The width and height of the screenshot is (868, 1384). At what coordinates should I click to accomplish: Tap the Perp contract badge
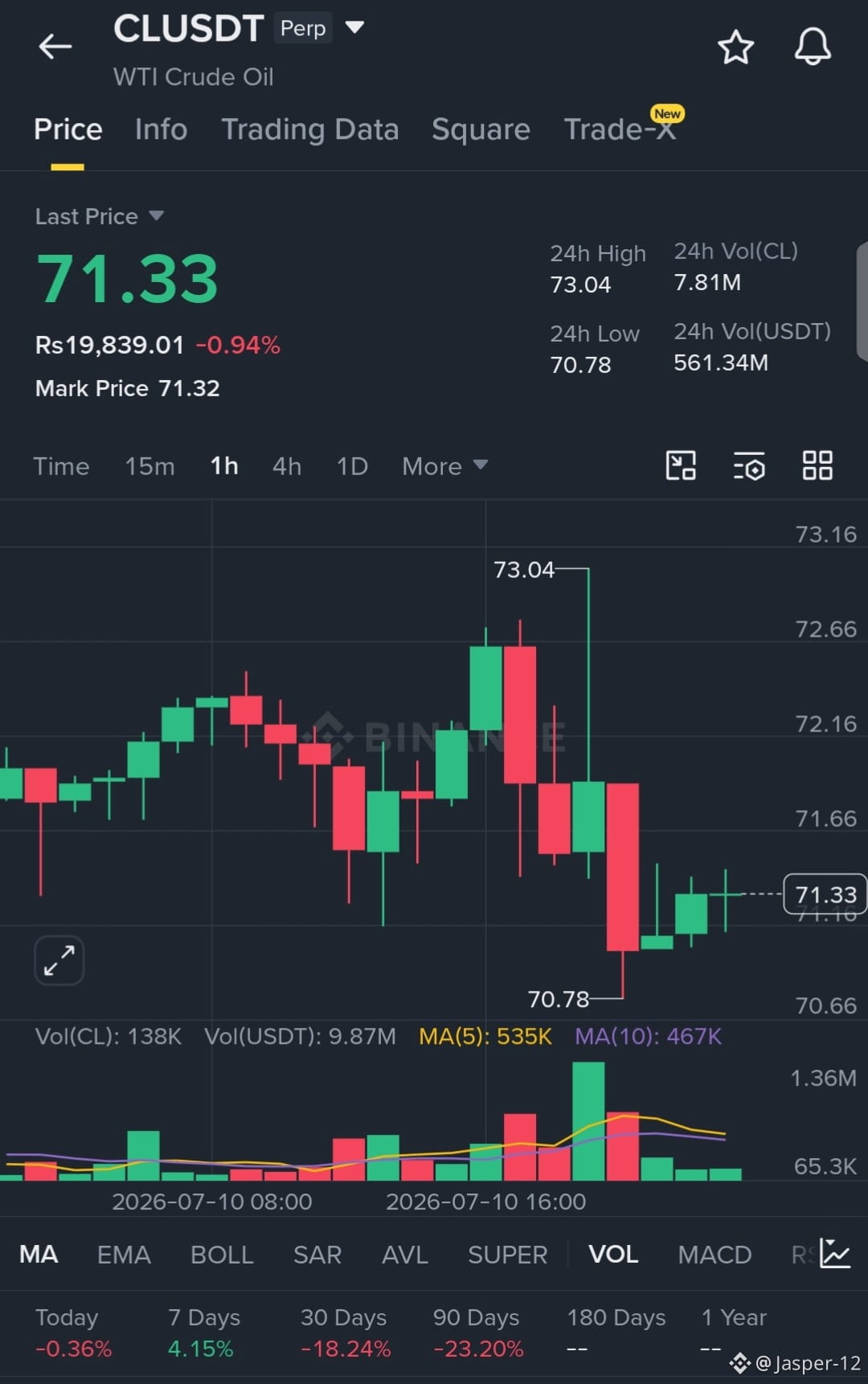(303, 28)
